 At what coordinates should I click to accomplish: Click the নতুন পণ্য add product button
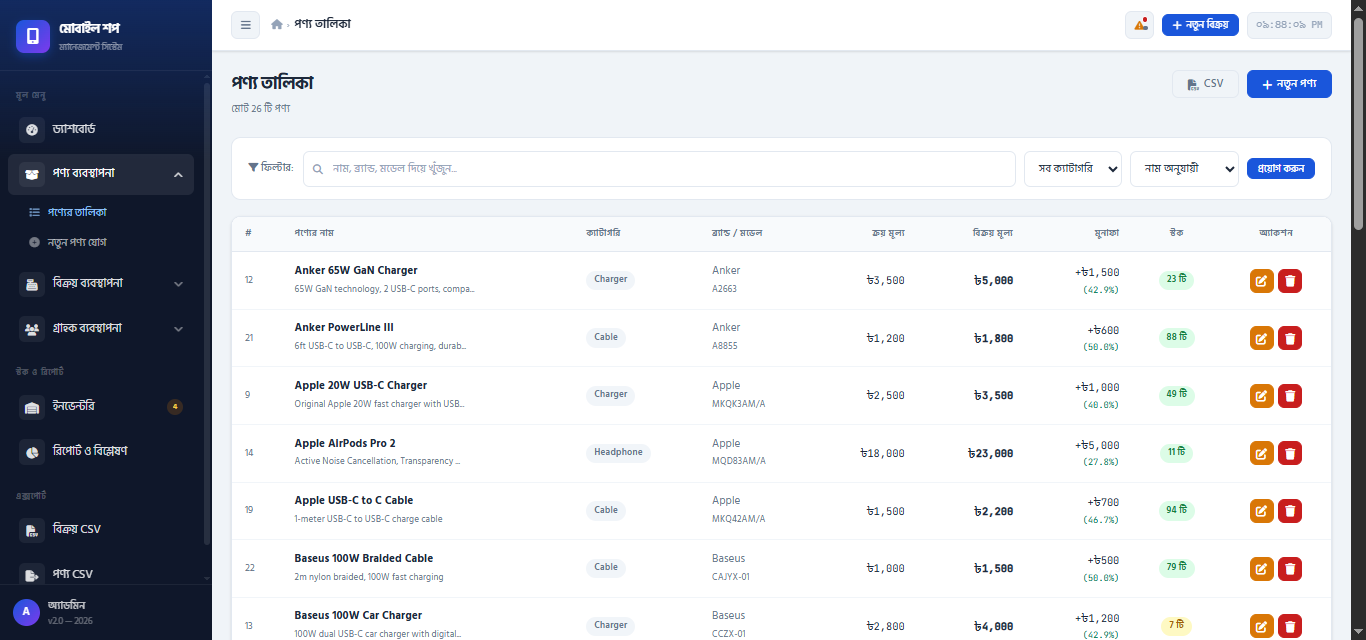1289,84
